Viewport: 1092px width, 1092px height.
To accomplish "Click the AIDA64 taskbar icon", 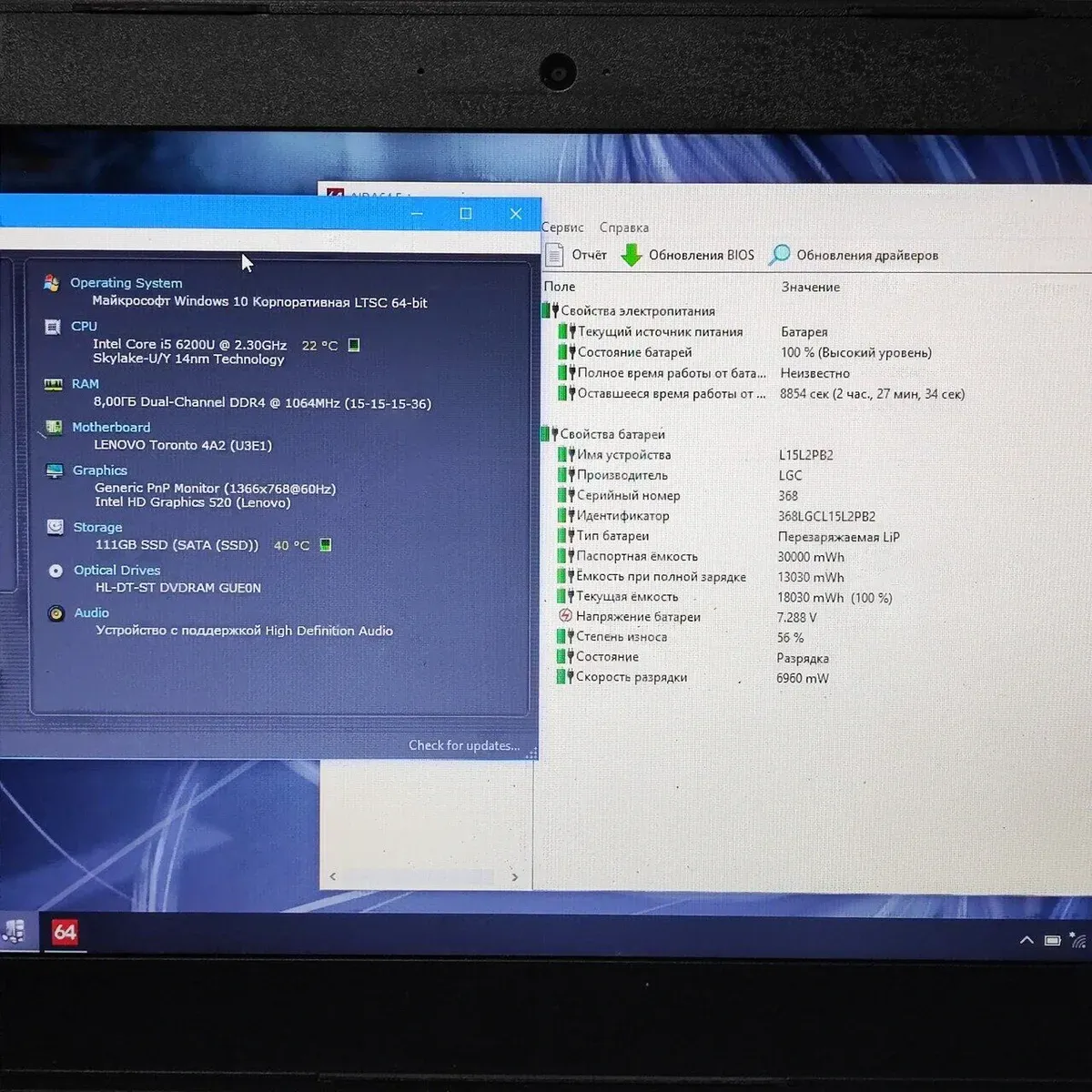I will tap(65, 932).
